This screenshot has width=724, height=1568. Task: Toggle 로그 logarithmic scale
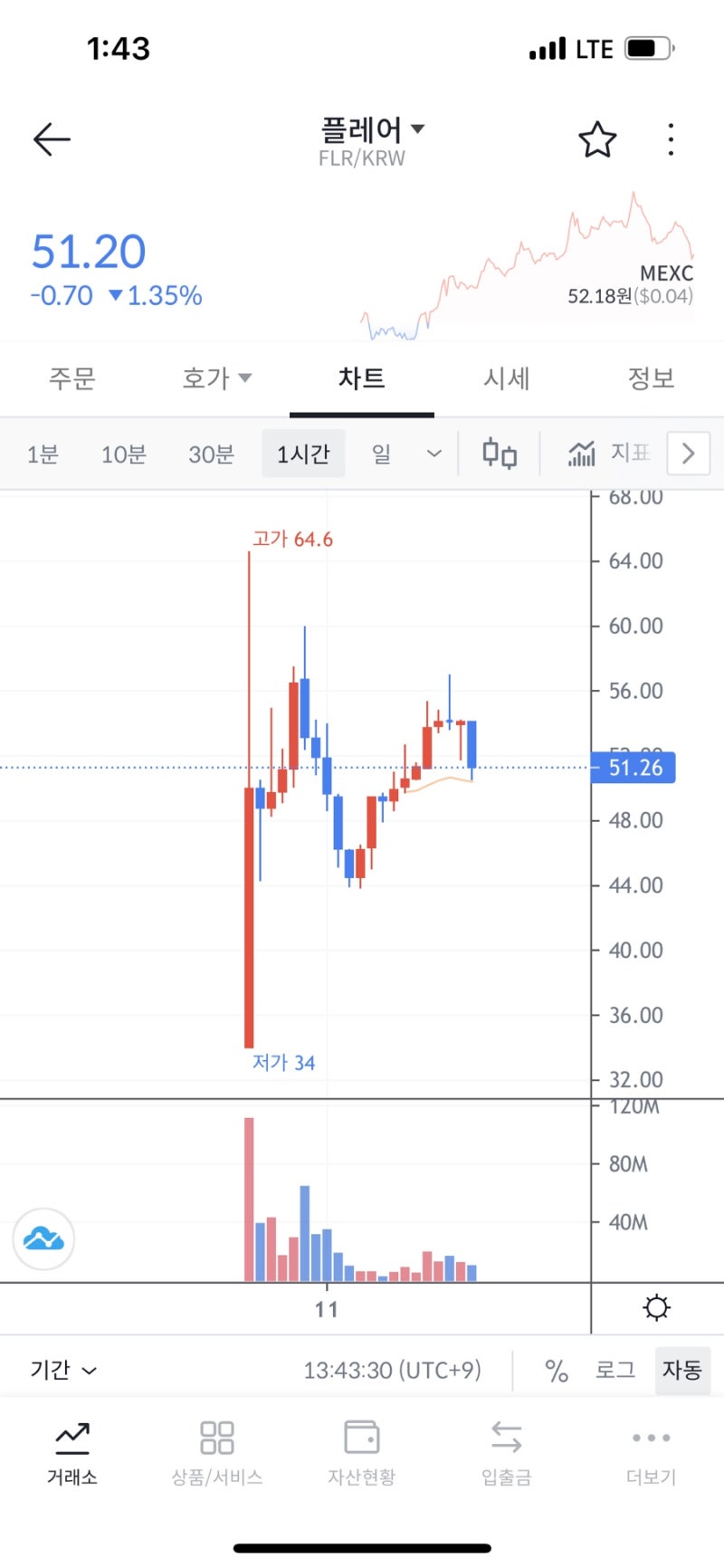614,1371
